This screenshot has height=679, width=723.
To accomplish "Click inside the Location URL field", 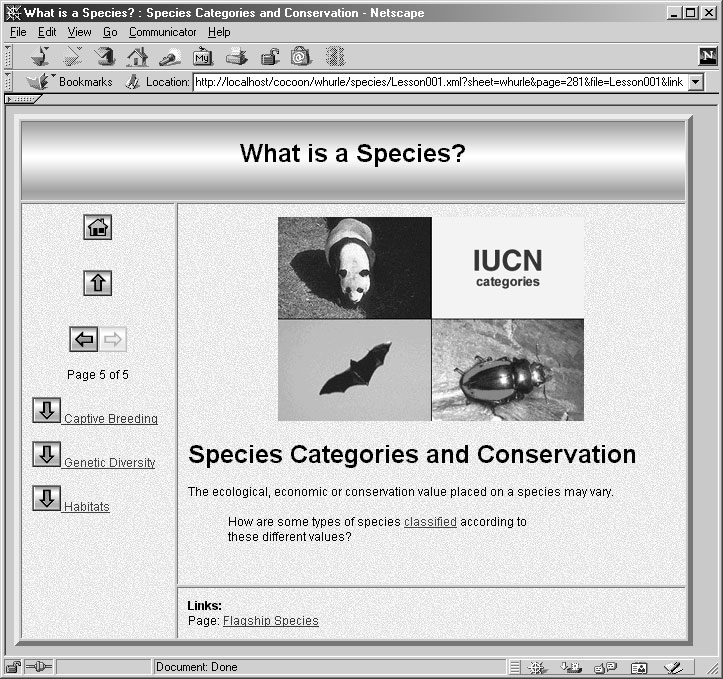I will (438, 82).
